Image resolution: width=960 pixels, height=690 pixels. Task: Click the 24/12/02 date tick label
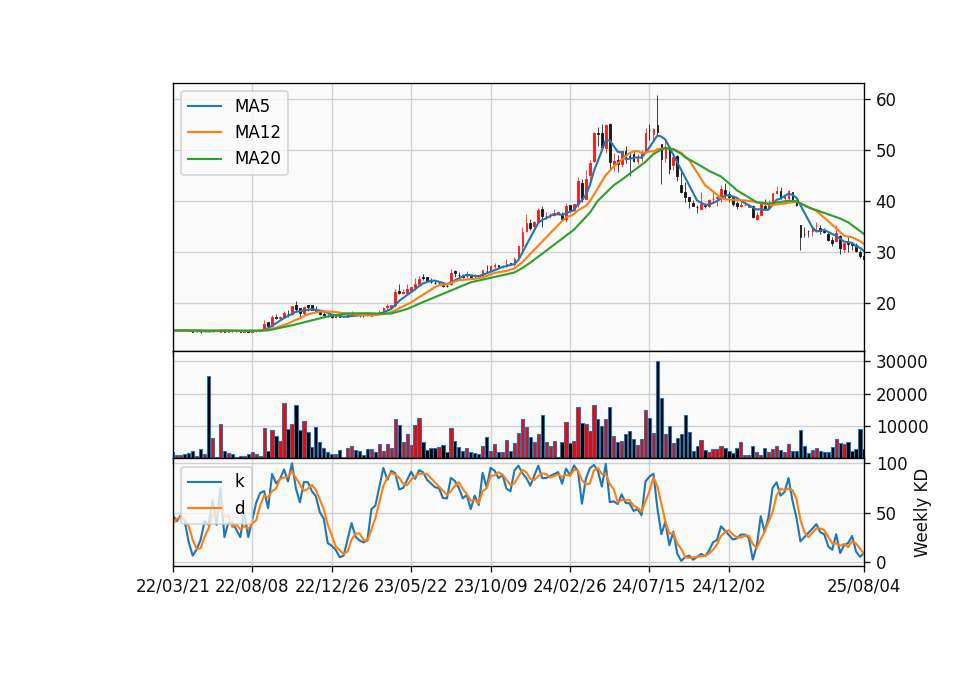pos(729,586)
